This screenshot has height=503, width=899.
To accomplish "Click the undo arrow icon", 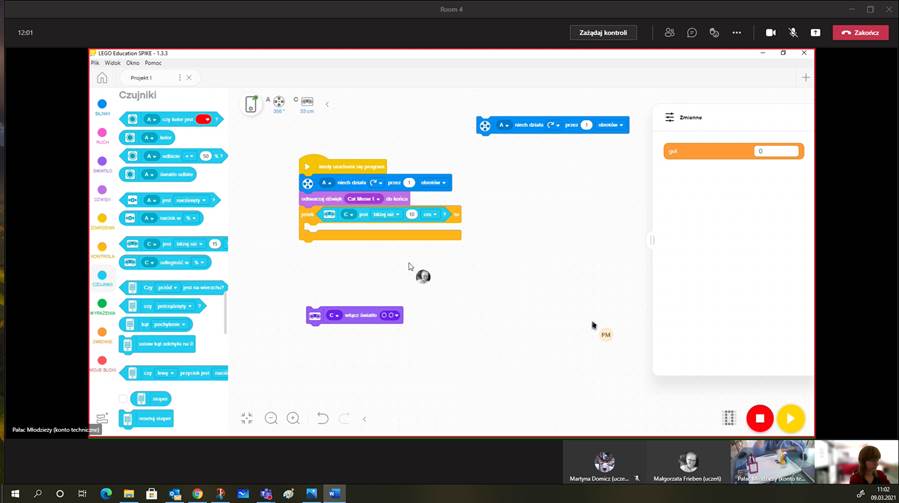I will point(322,418).
